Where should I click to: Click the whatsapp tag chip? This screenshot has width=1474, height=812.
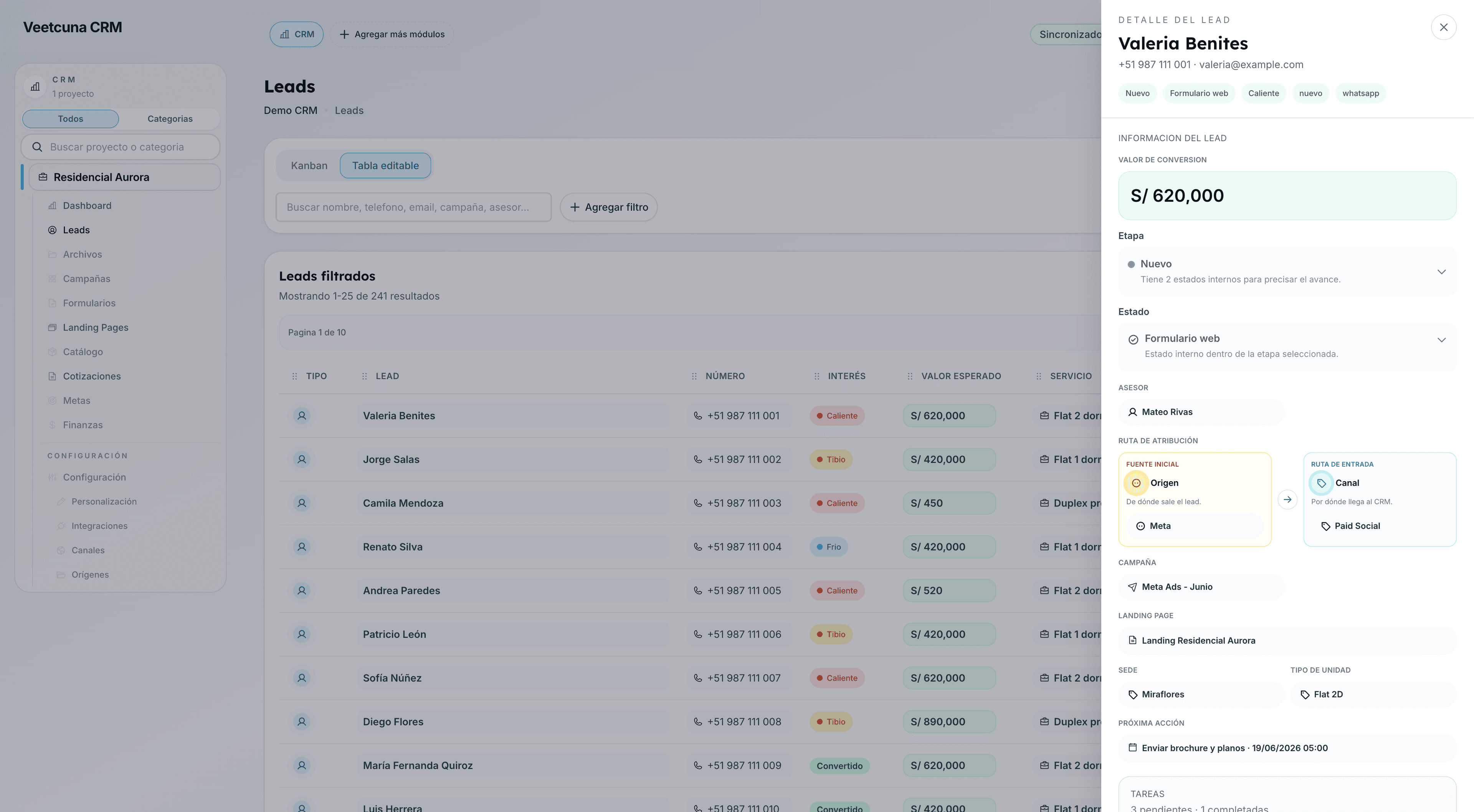point(1360,93)
